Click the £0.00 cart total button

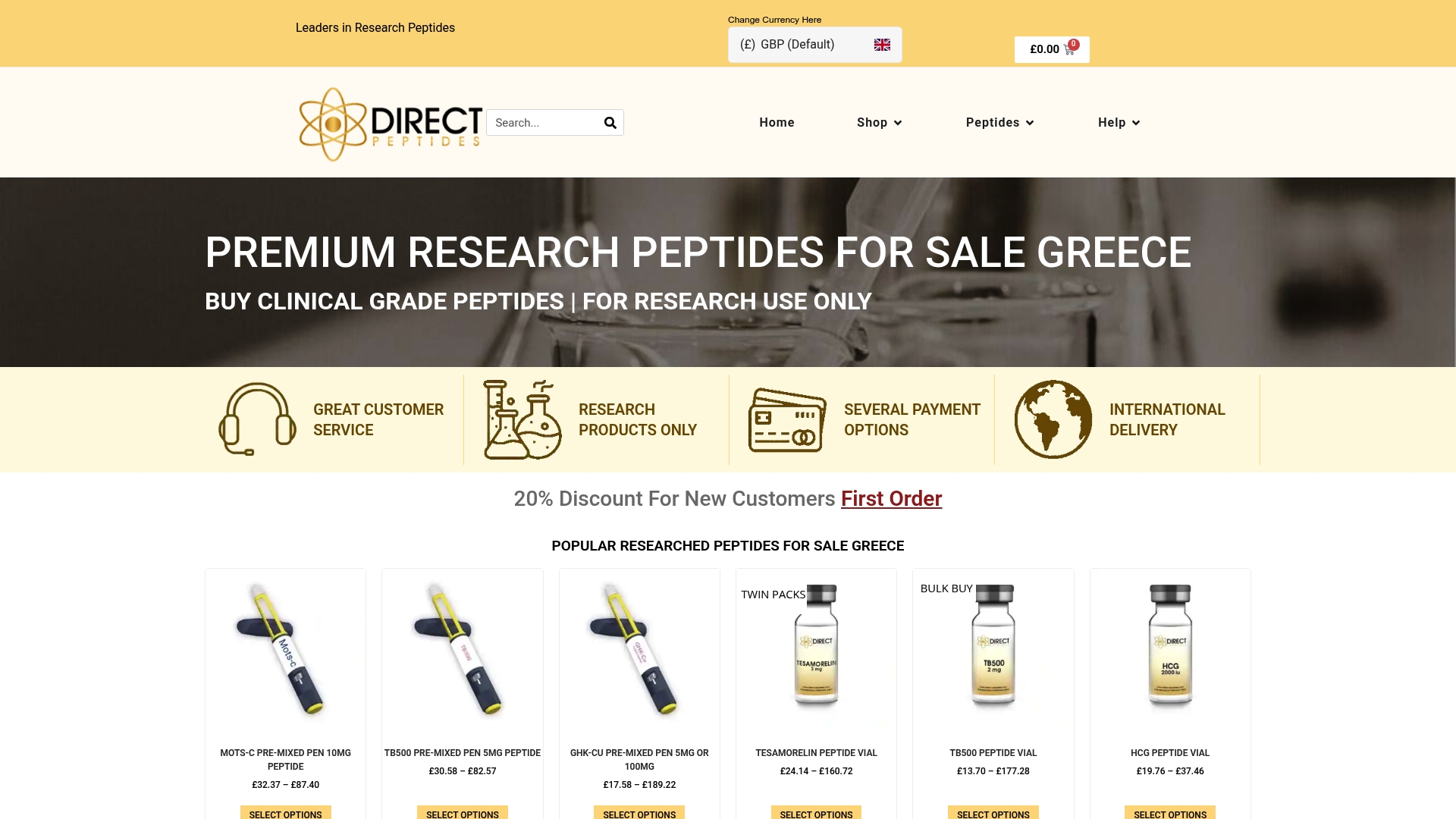[1052, 49]
